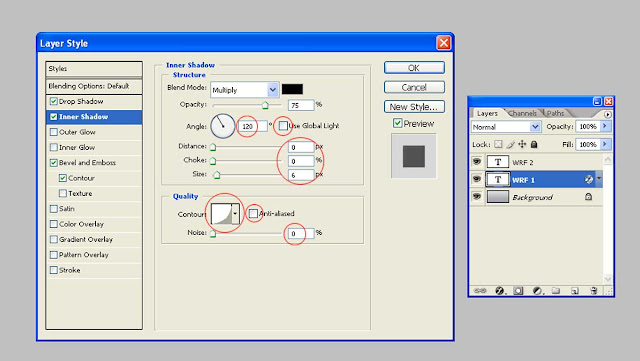Click the contour curve thumbnail
640x361 pixels.
221,214
